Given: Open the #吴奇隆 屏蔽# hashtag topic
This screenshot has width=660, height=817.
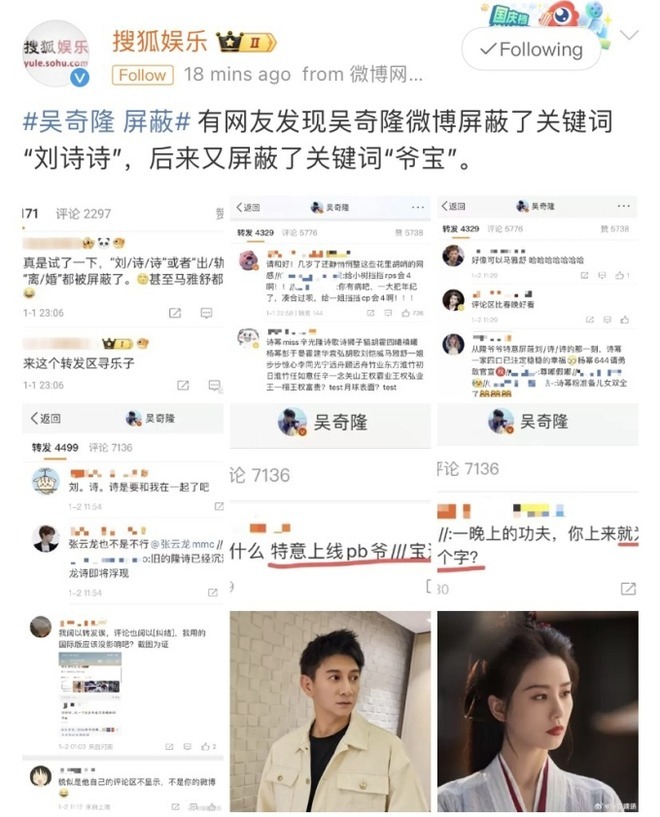Looking at the screenshot, I should click(x=107, y=121).
